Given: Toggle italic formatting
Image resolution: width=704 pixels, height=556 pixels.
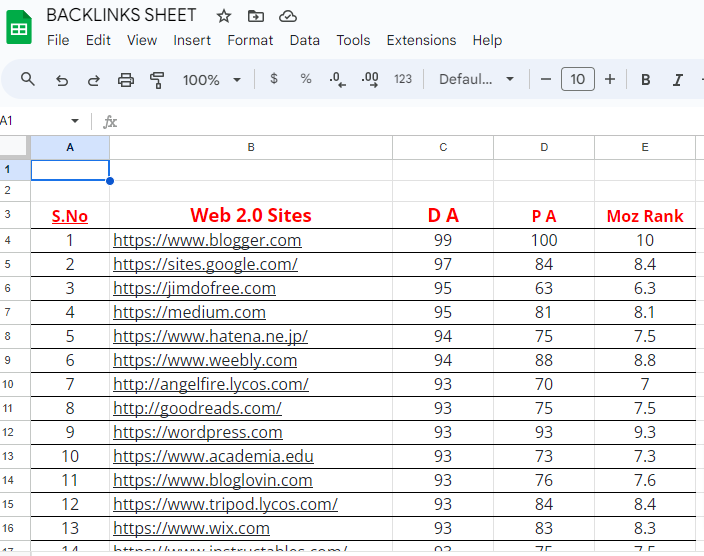Looking at the screenshot, I should pos(678,80).
